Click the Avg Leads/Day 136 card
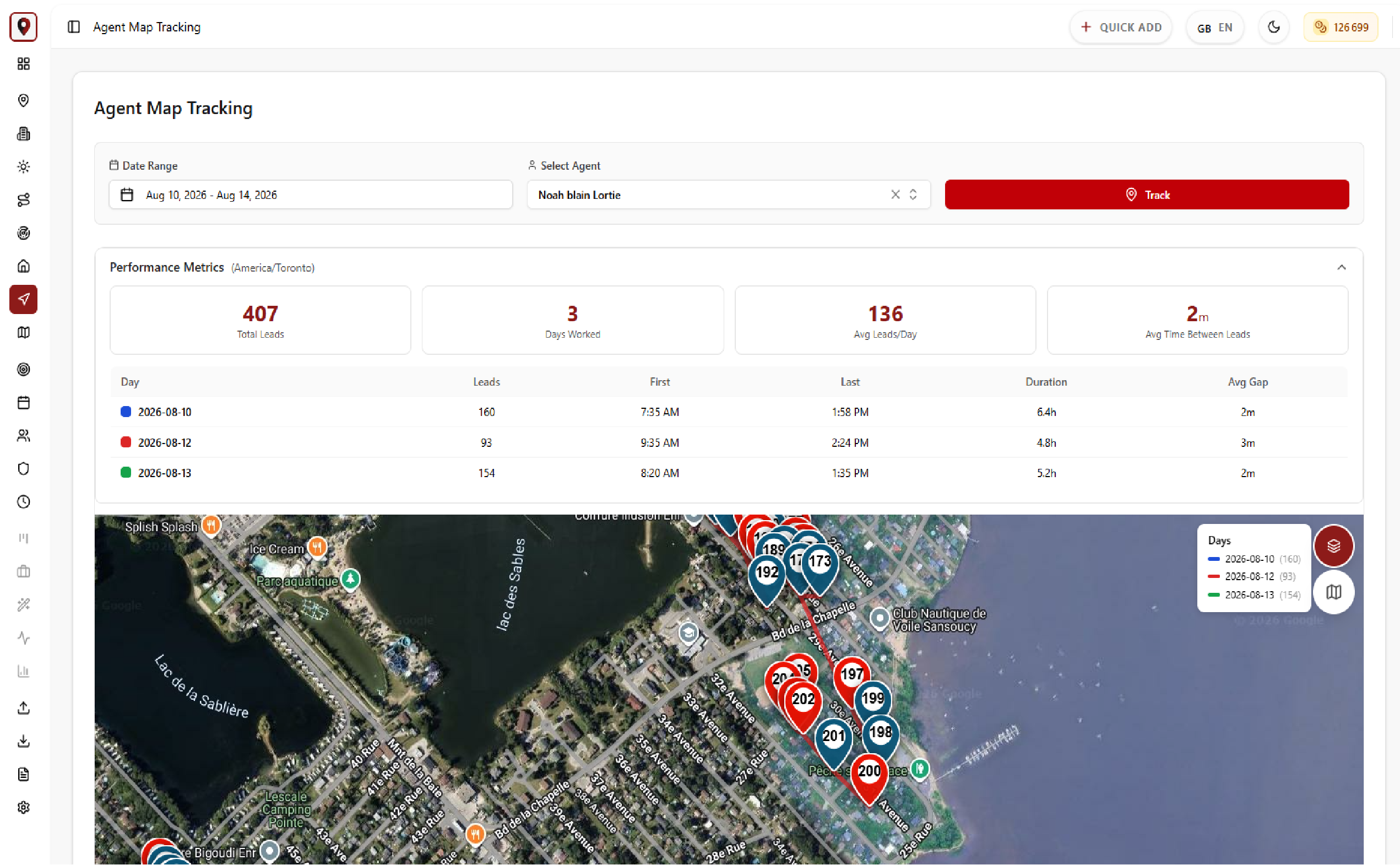Screen dimensions: 1400x865 [885, 320]
